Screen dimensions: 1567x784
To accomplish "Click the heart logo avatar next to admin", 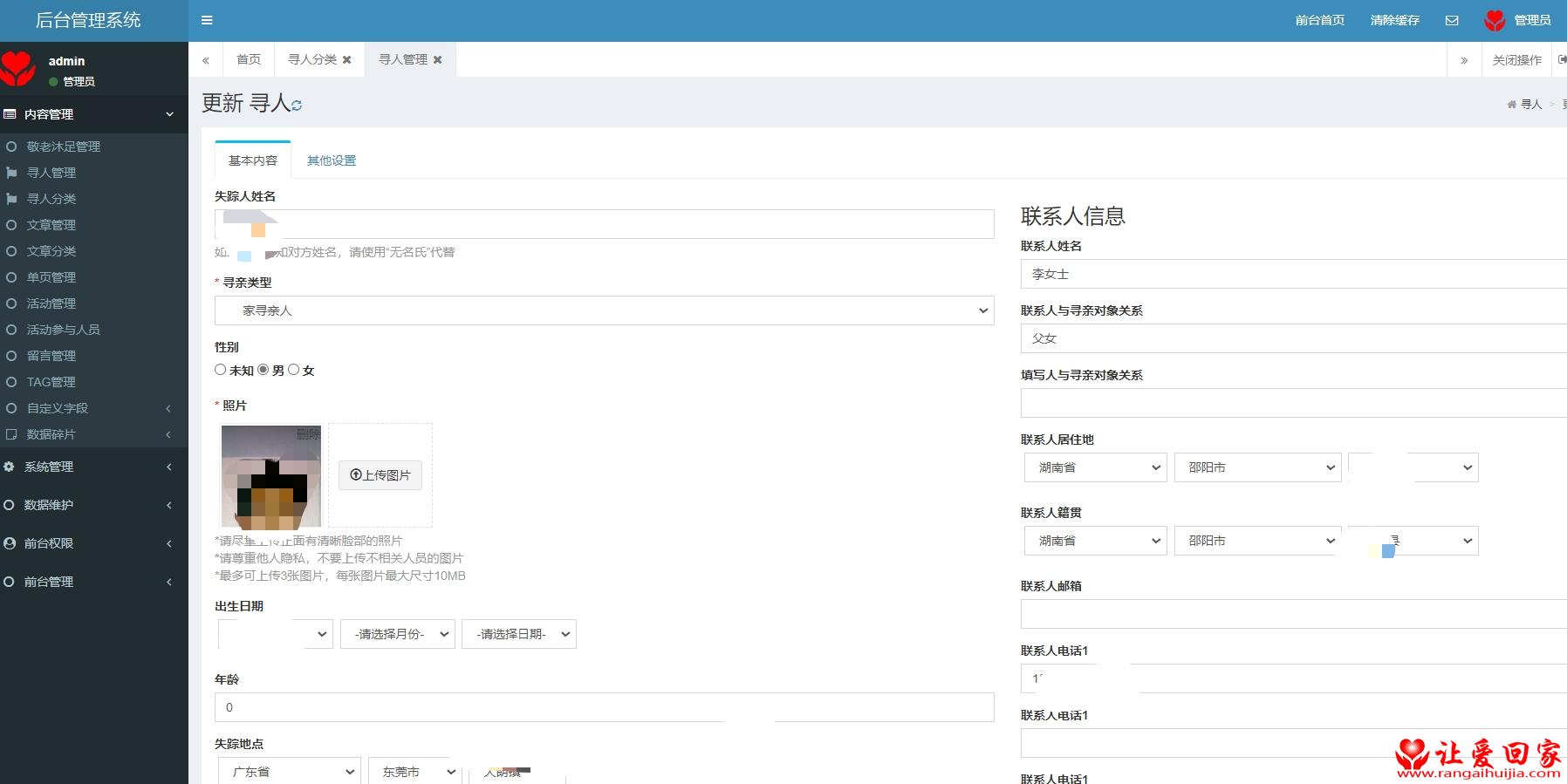I will (17, 68).
